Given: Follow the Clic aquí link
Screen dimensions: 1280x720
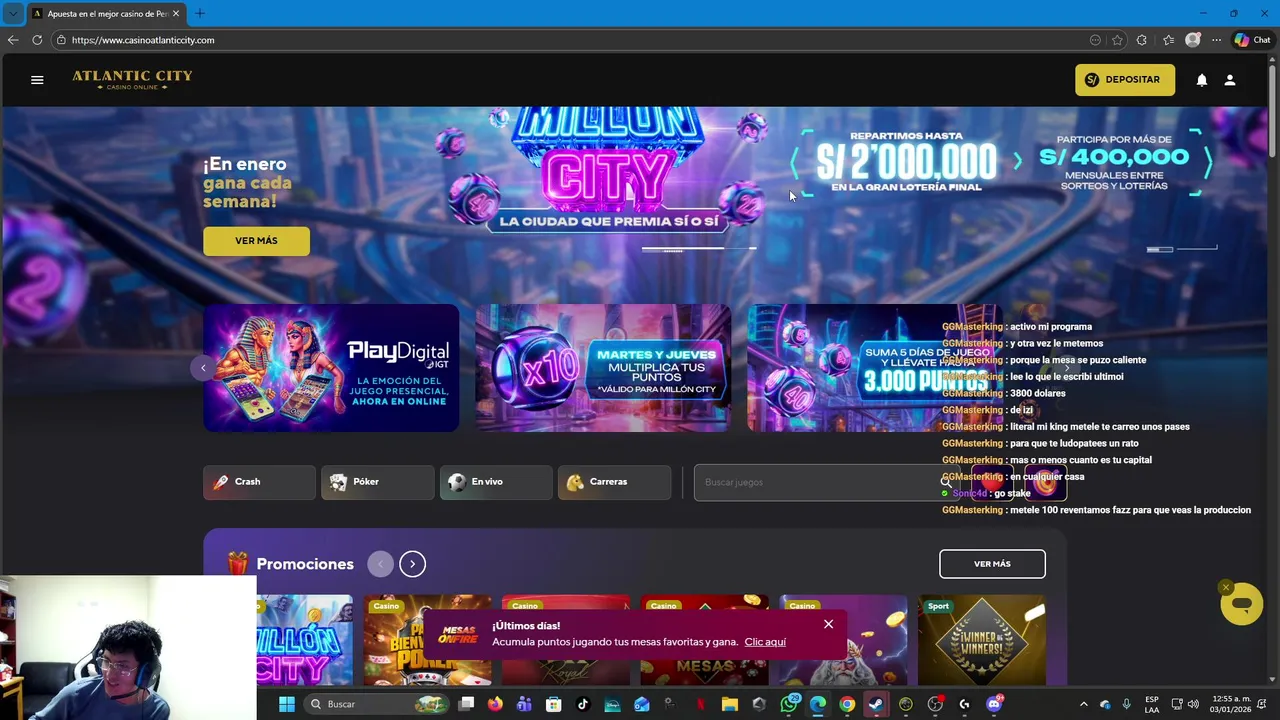Looking at the screenshot, I should click(765, 642).
